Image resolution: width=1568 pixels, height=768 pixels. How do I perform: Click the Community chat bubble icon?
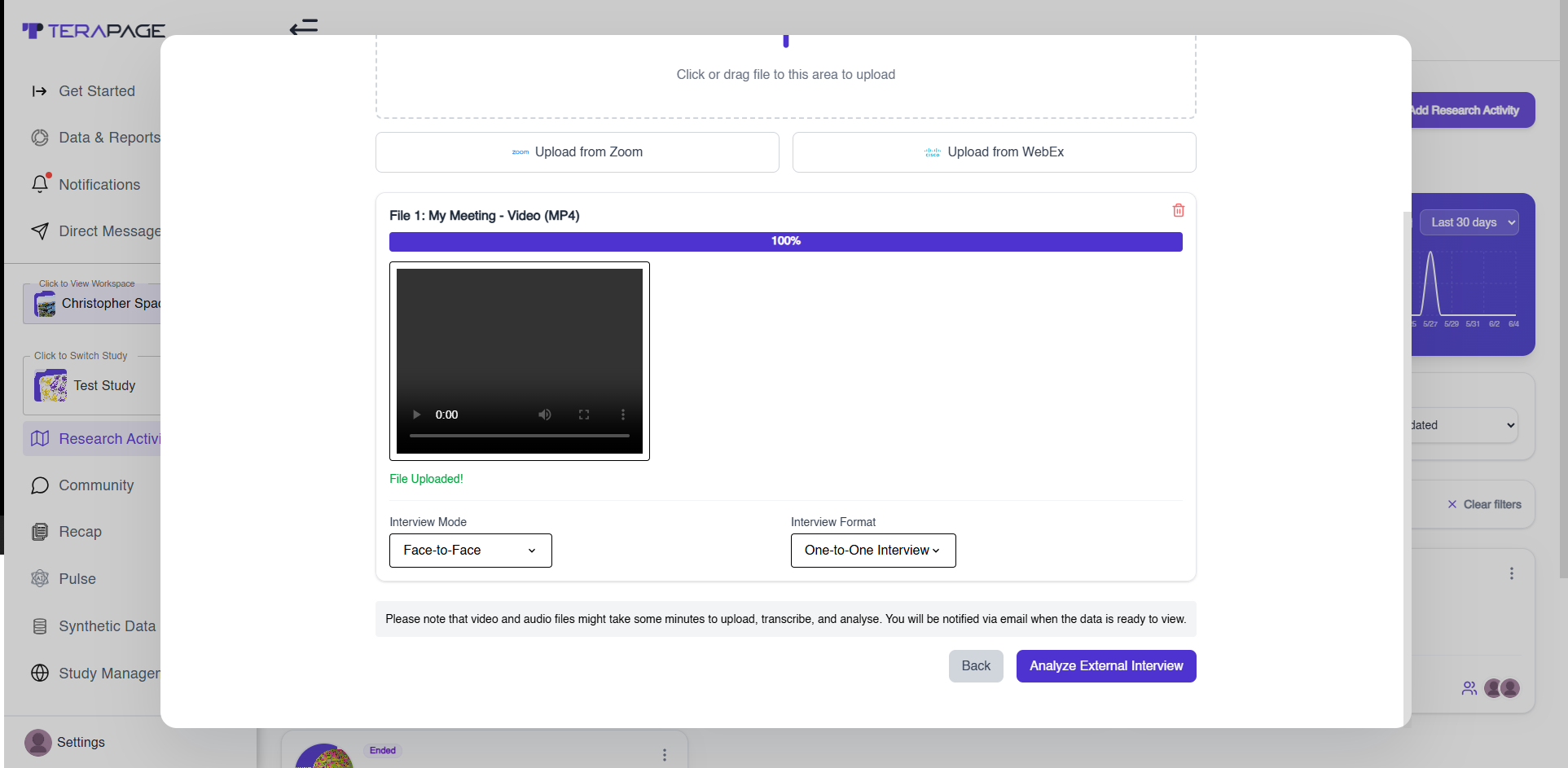[x=40, y=485]
